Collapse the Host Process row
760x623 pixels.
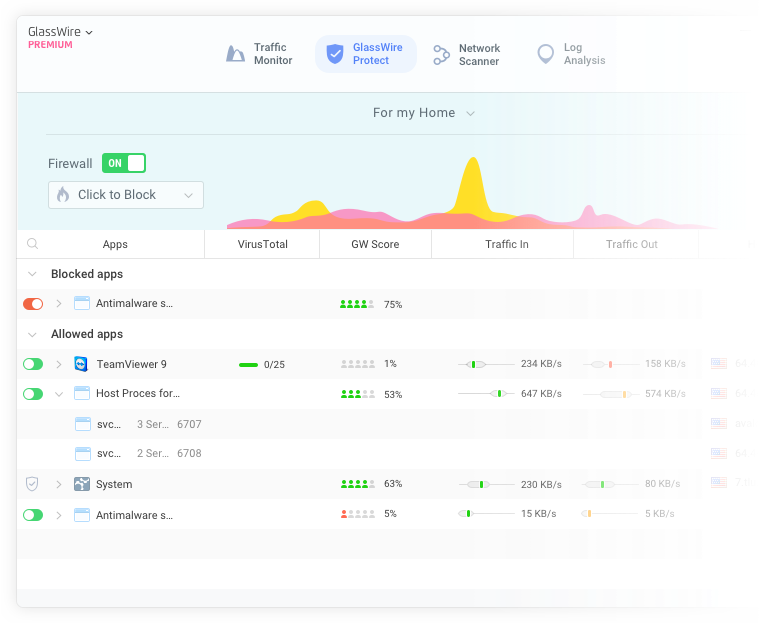(59, 394)
